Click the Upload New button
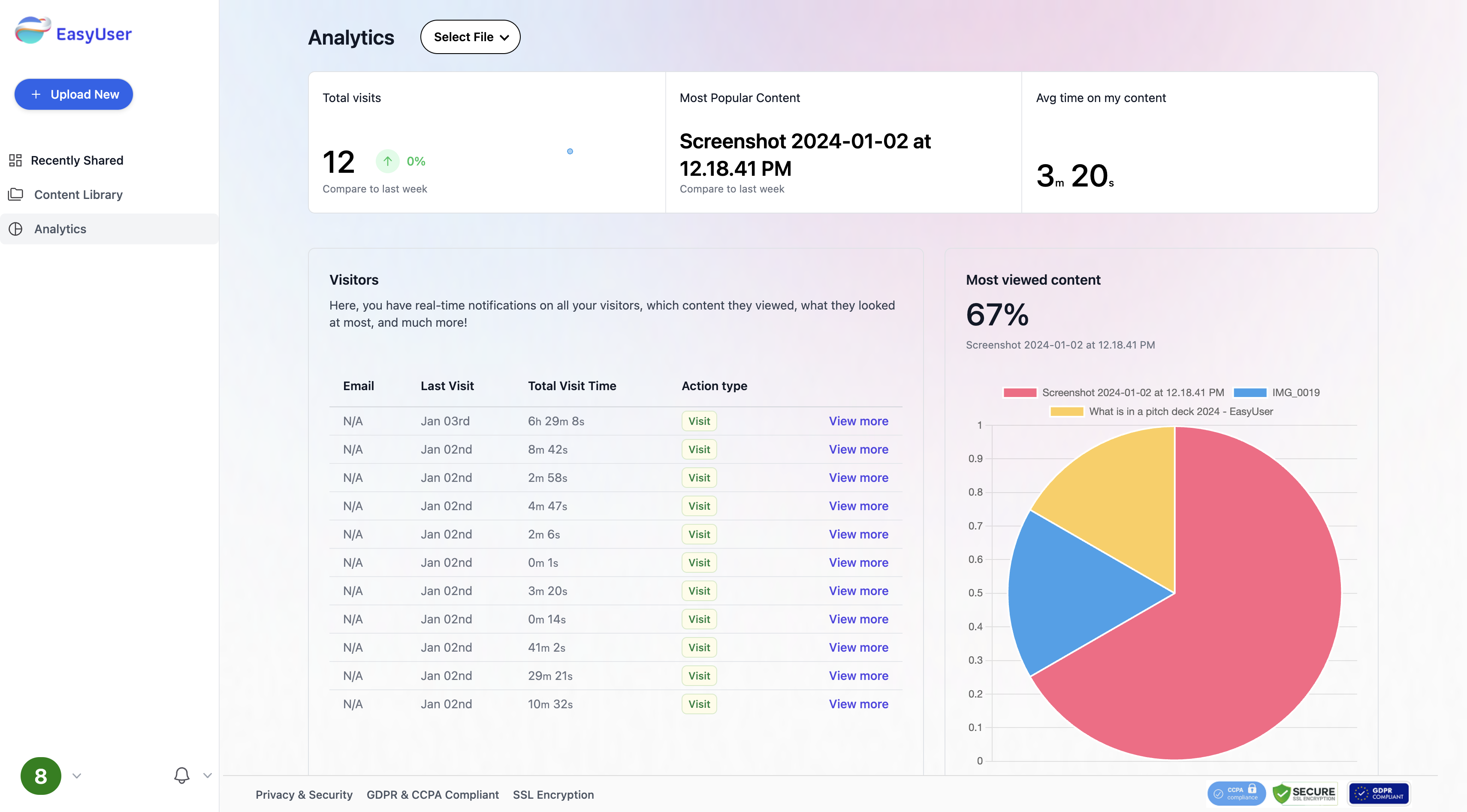The height and width of the screenshot is (812, 1467). click(73, 94)
